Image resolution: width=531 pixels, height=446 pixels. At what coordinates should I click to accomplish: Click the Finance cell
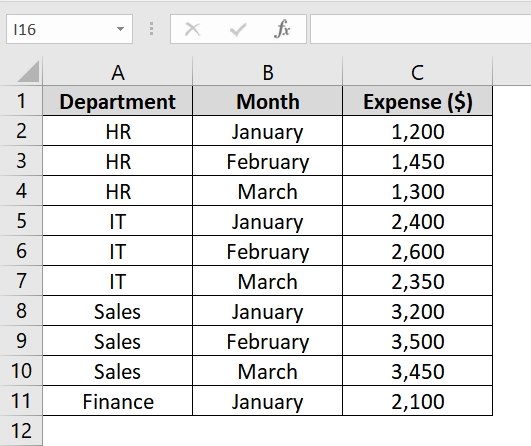click(x=118, y=401)
